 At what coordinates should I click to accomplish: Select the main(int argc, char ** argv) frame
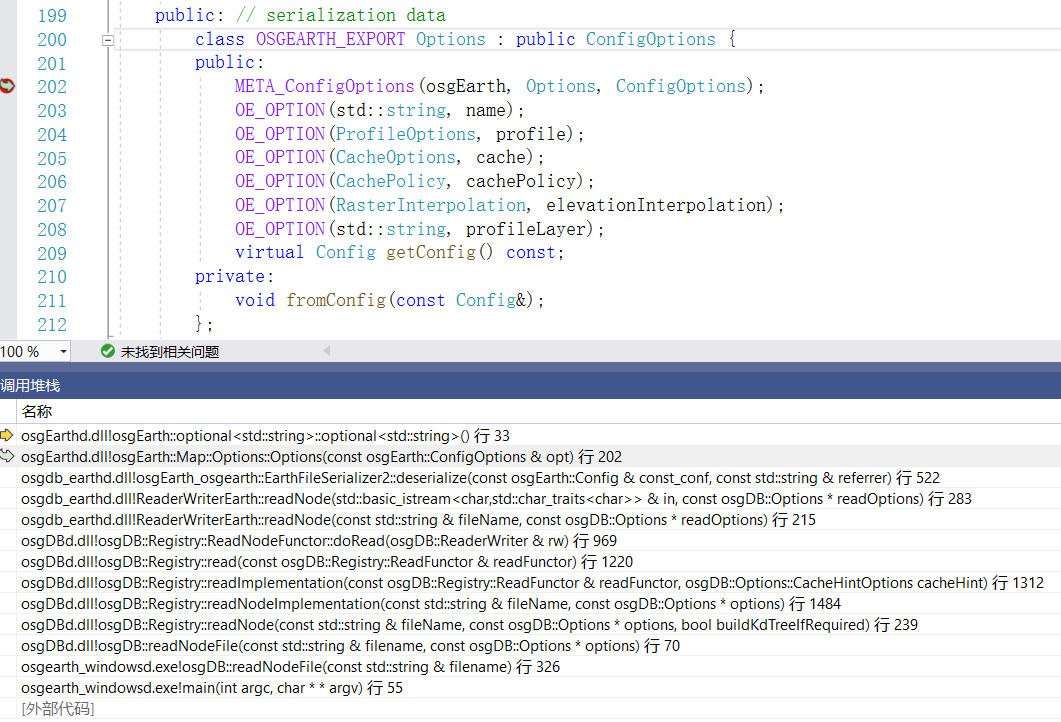tap(212, 687)
